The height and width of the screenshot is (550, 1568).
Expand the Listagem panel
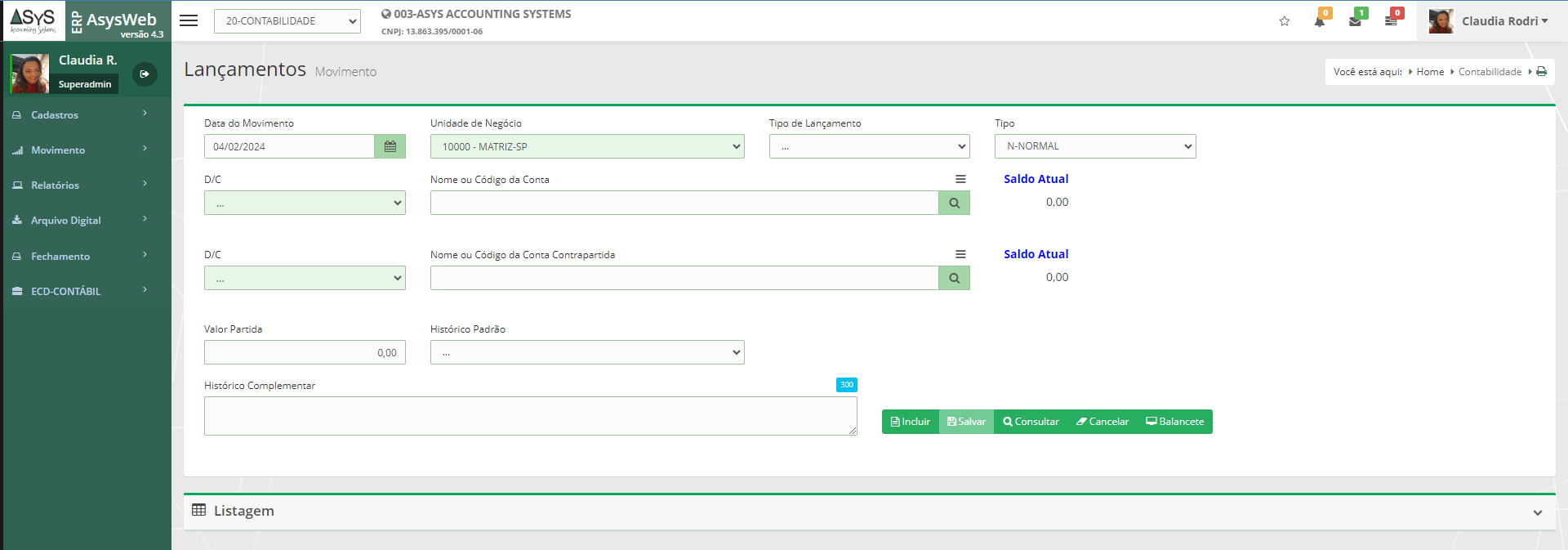1537,512
